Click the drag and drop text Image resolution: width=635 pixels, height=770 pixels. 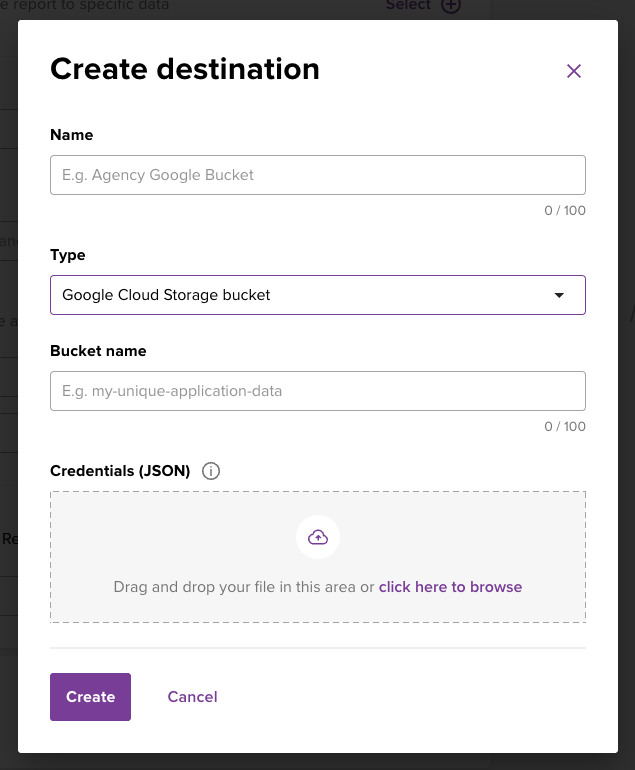point(244,587)
